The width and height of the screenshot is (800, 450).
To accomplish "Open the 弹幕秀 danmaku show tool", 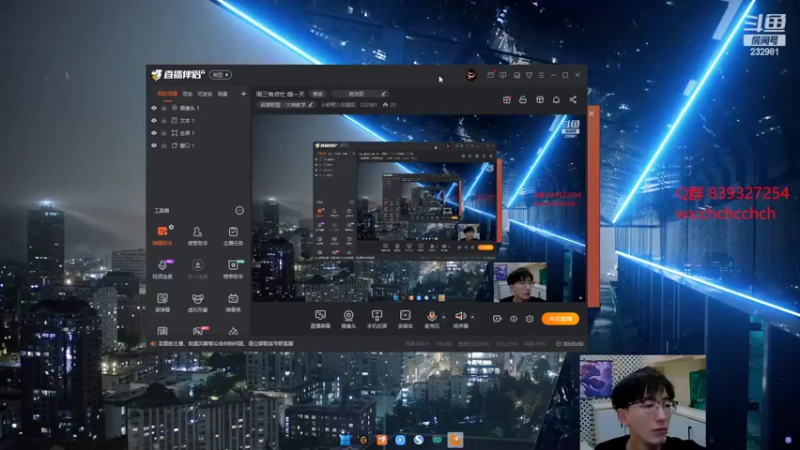I will 233,302.
